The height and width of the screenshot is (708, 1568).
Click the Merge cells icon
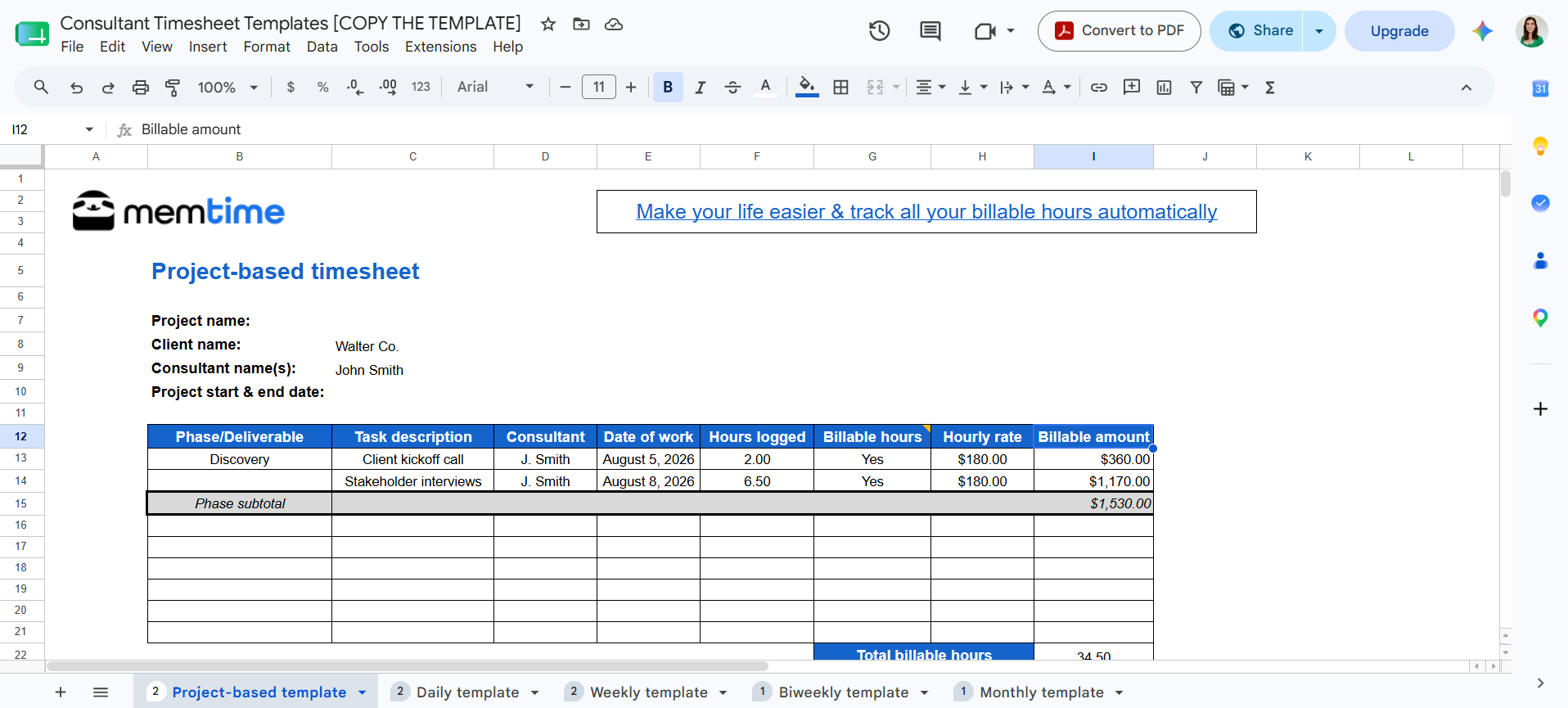[x=875, y=87]
